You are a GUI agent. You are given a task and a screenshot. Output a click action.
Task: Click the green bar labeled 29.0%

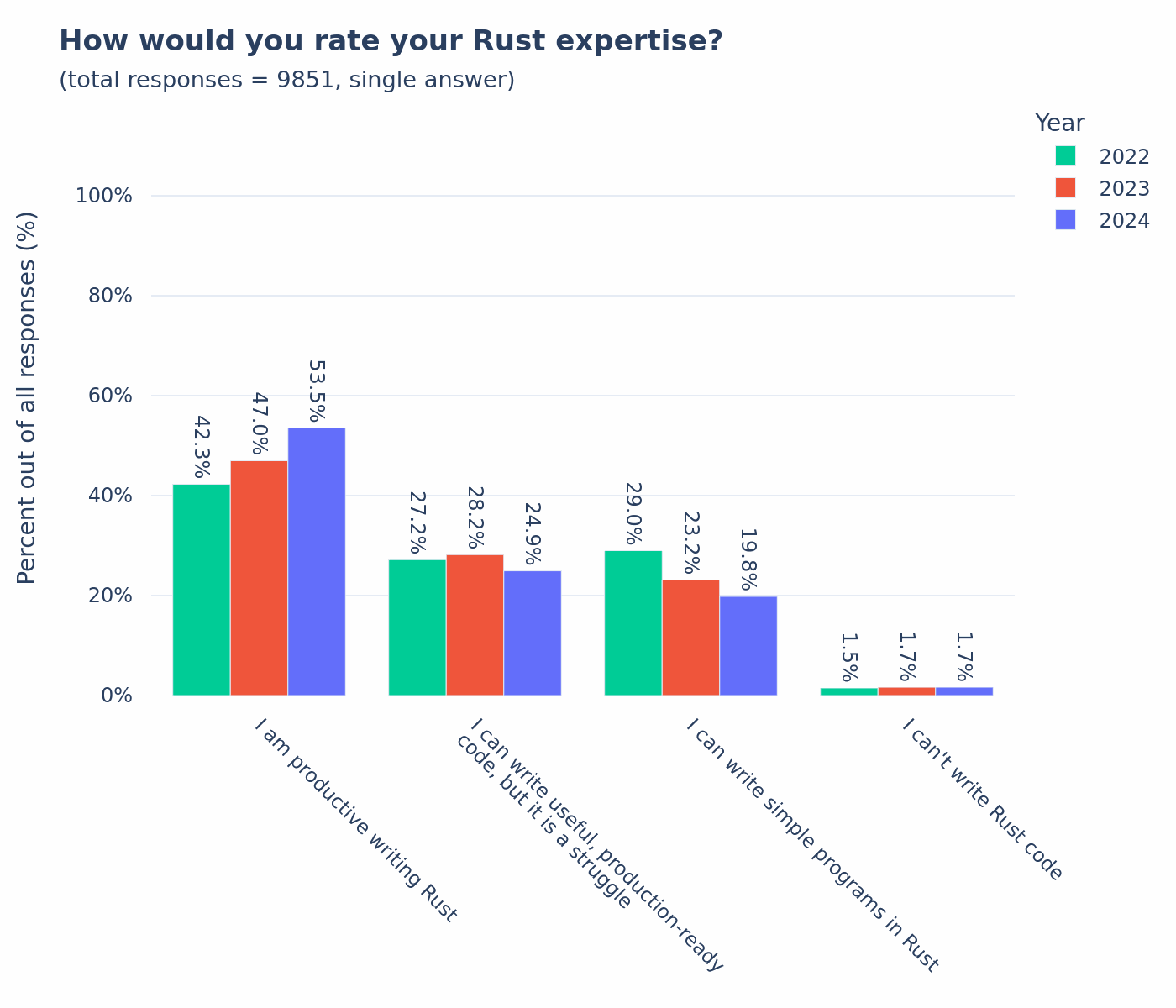click(x=633, y=622)
